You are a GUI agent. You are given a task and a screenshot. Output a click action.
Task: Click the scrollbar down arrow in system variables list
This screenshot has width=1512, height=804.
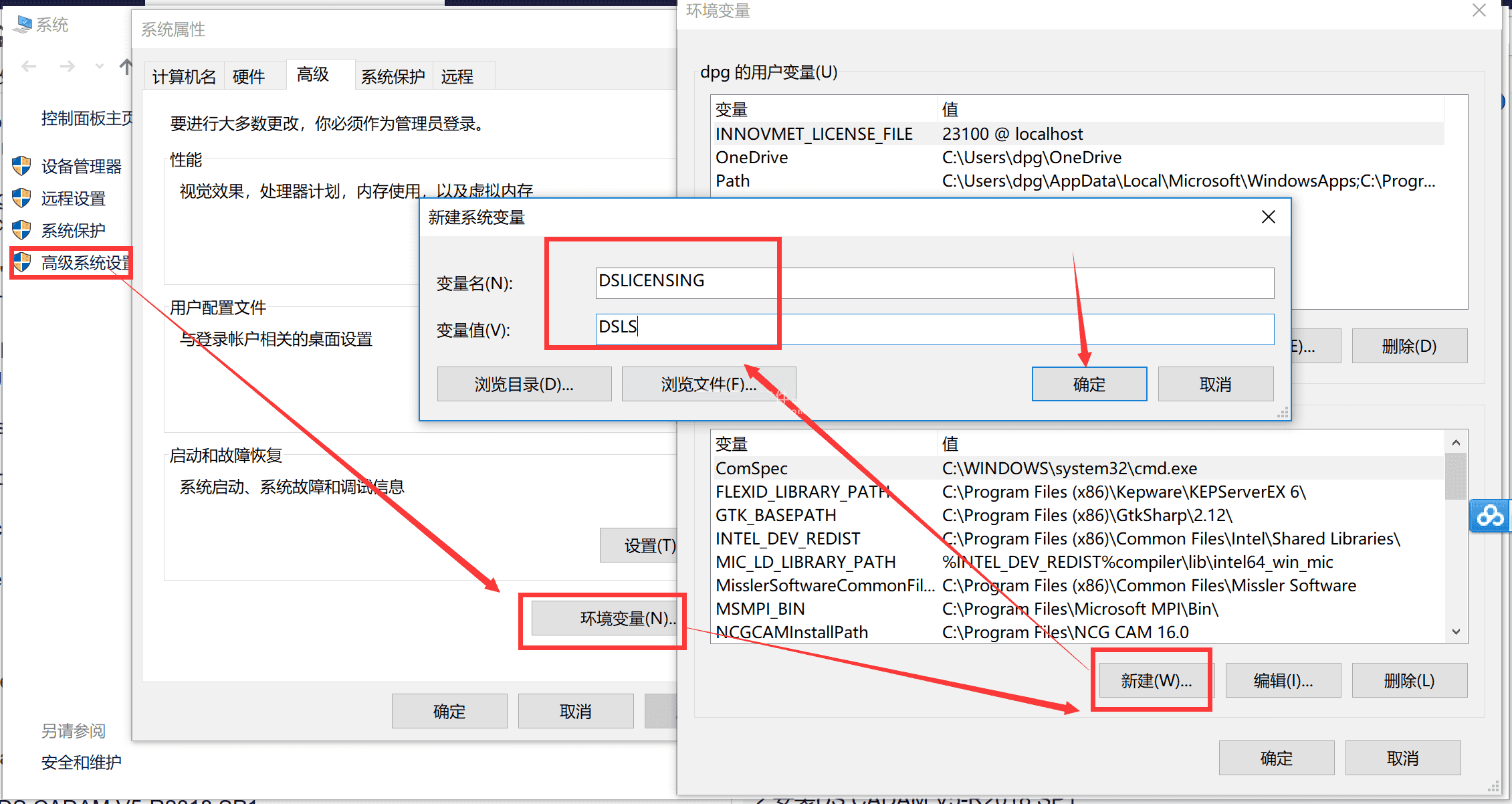coord(1456,631)
